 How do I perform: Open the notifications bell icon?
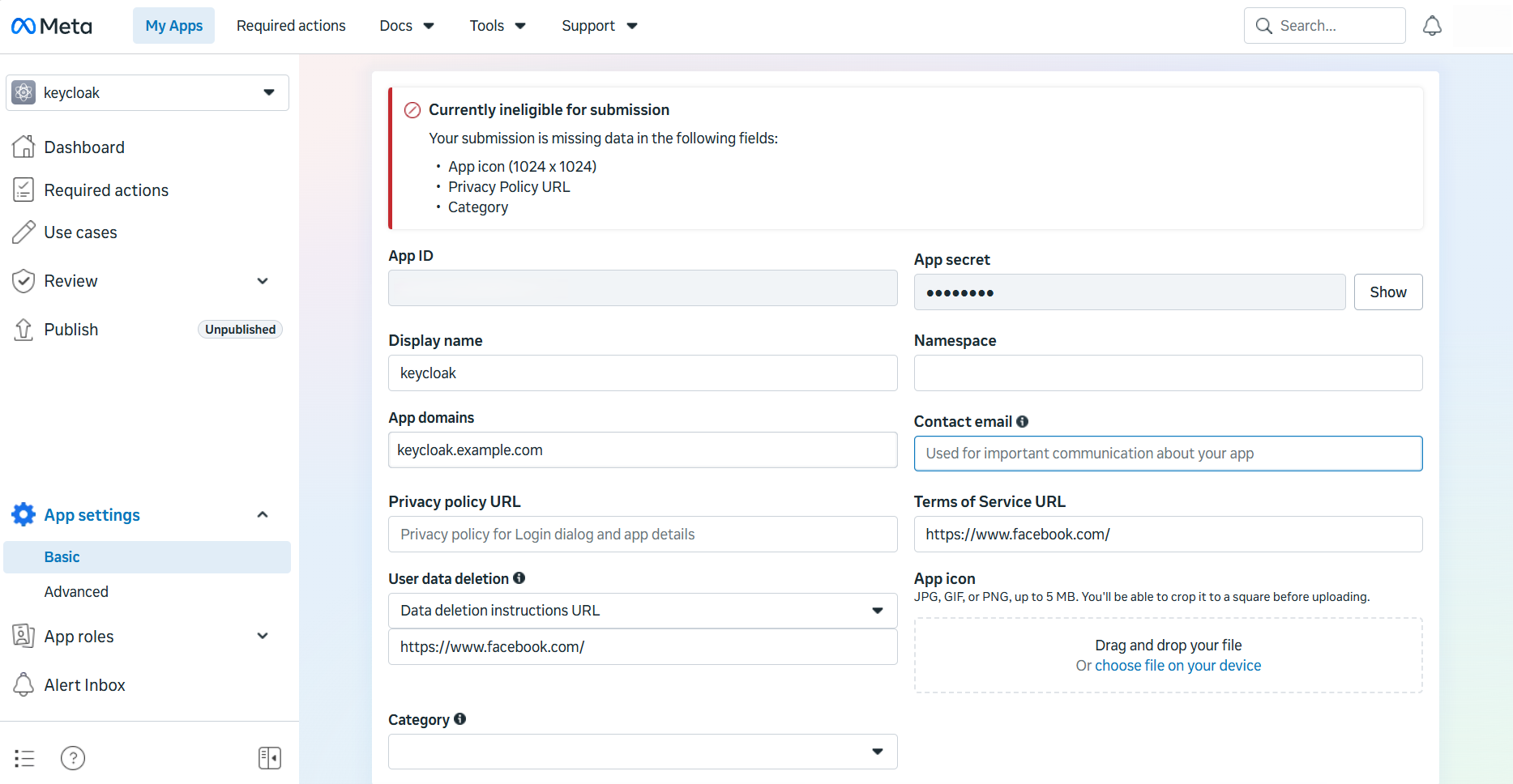[x=1432, y=26]
